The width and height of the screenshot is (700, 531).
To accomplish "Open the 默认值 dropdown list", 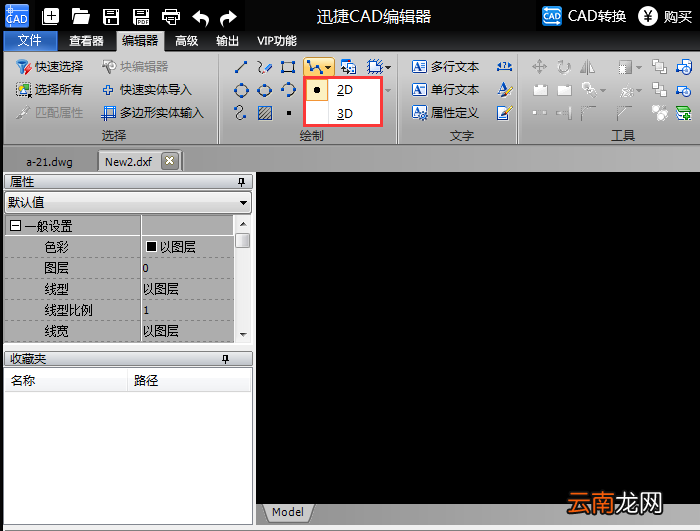I will [128, 202].
